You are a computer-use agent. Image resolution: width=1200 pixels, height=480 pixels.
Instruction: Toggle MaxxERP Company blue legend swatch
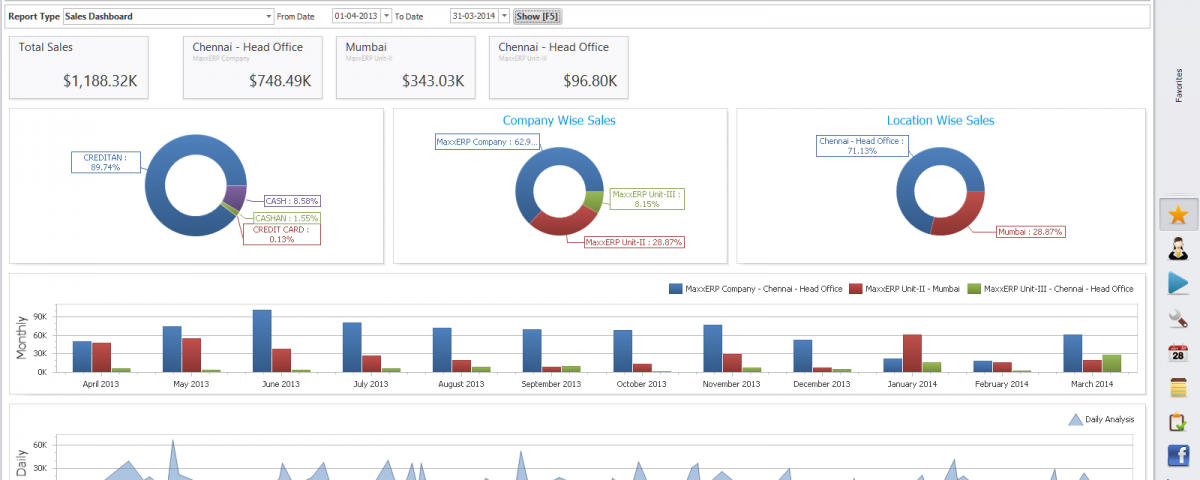(676, 289)
